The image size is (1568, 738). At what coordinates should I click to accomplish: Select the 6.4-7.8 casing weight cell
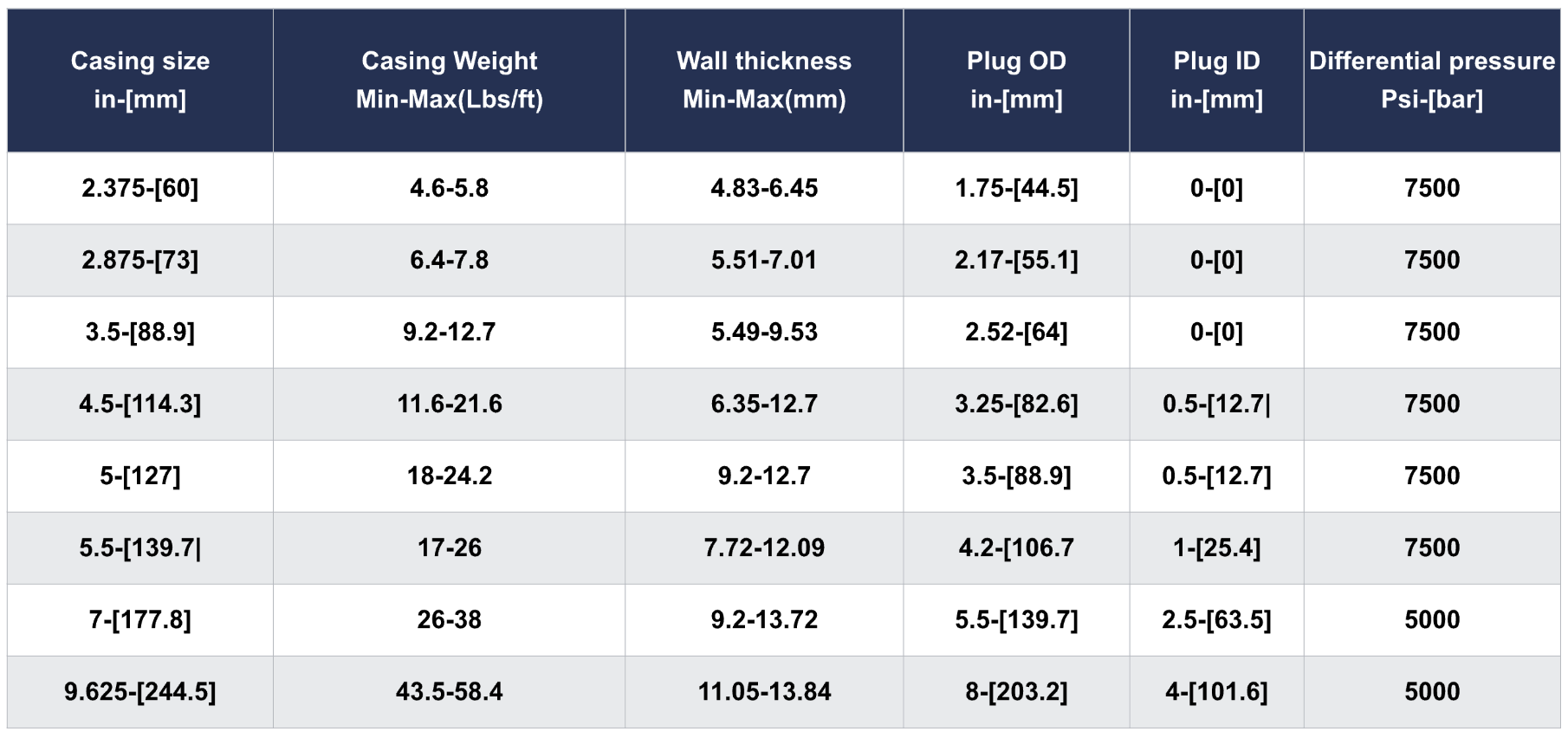point(450,260)
